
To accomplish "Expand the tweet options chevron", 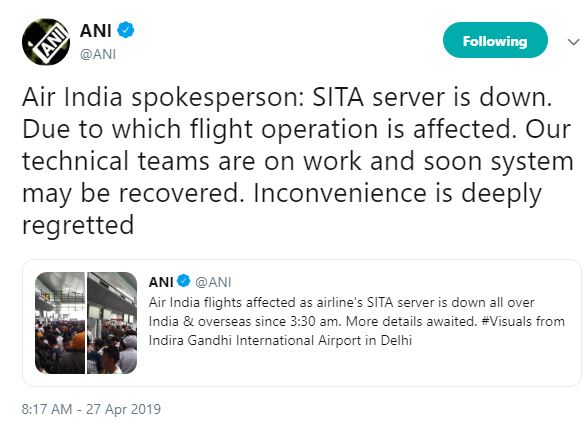I will point(573,41).
